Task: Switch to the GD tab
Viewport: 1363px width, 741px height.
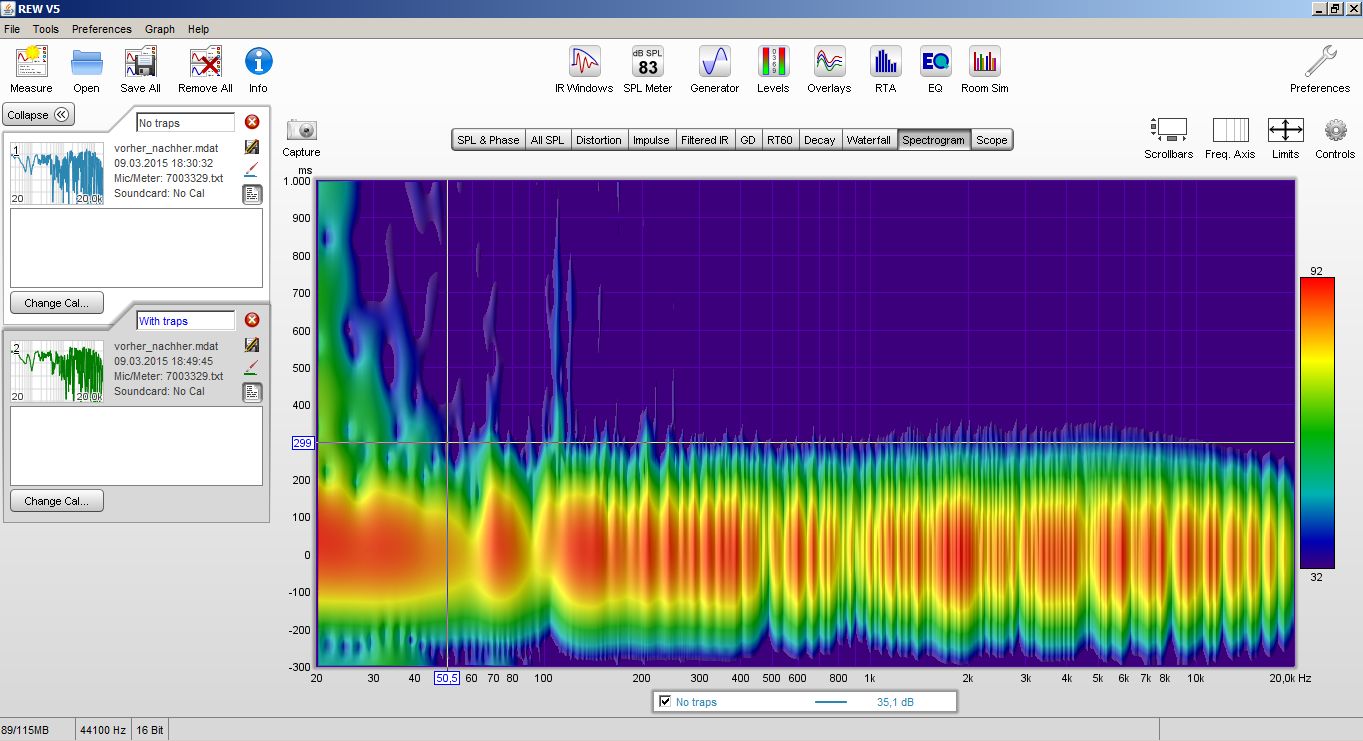Action: coord(748,140)
